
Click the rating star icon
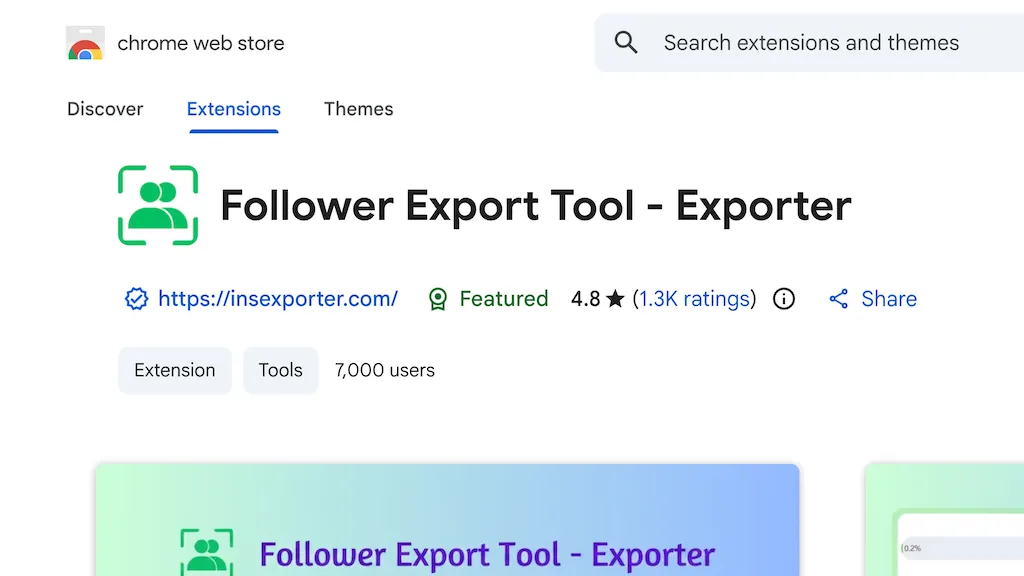pyautogui.click(x=615, y=299)
